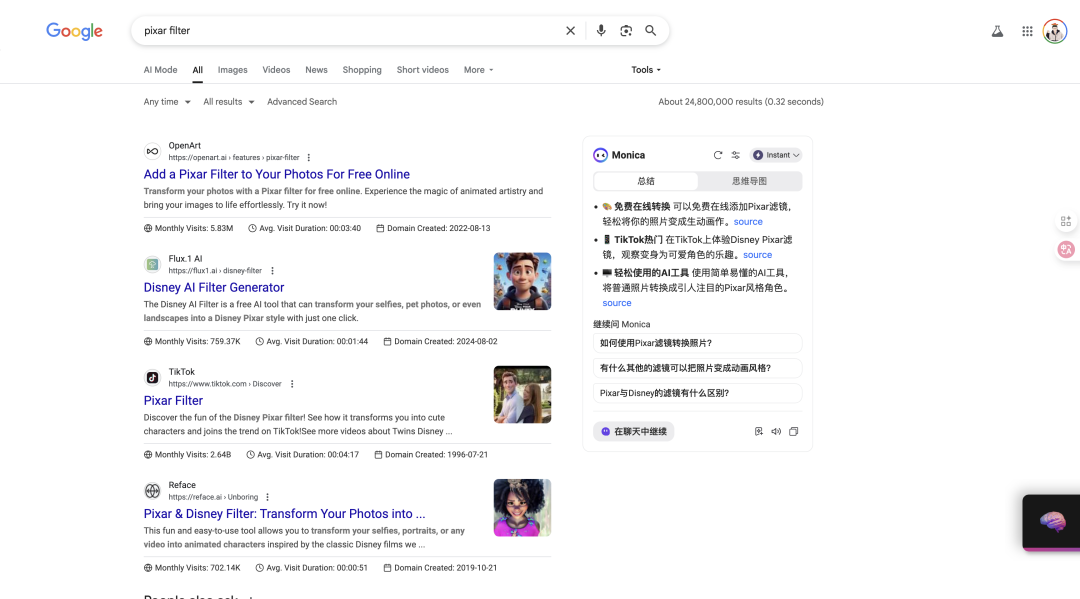The height and width of the screenshot is (599, 1080).
Task: Switch to Shopping tab
Action: [362, 70]
